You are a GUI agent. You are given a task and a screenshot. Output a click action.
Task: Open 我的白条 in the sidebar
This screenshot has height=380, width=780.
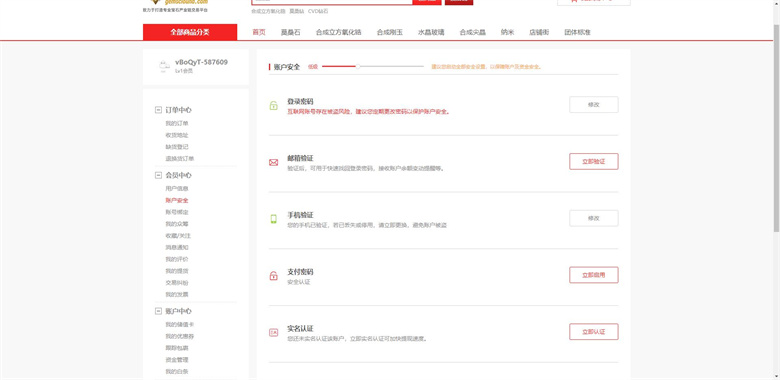click(177, 372)
